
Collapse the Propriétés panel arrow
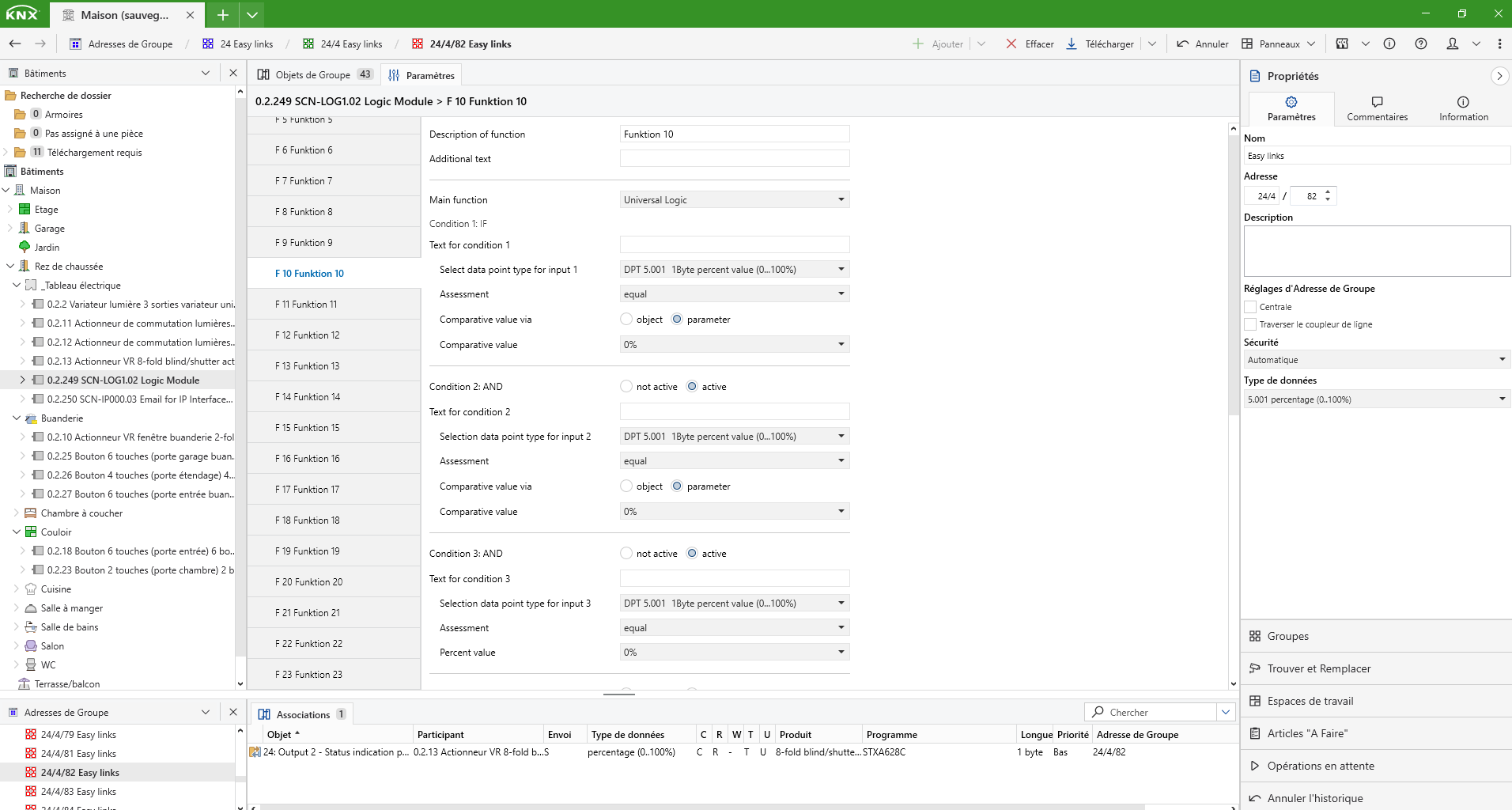[x=1499, y=76]
